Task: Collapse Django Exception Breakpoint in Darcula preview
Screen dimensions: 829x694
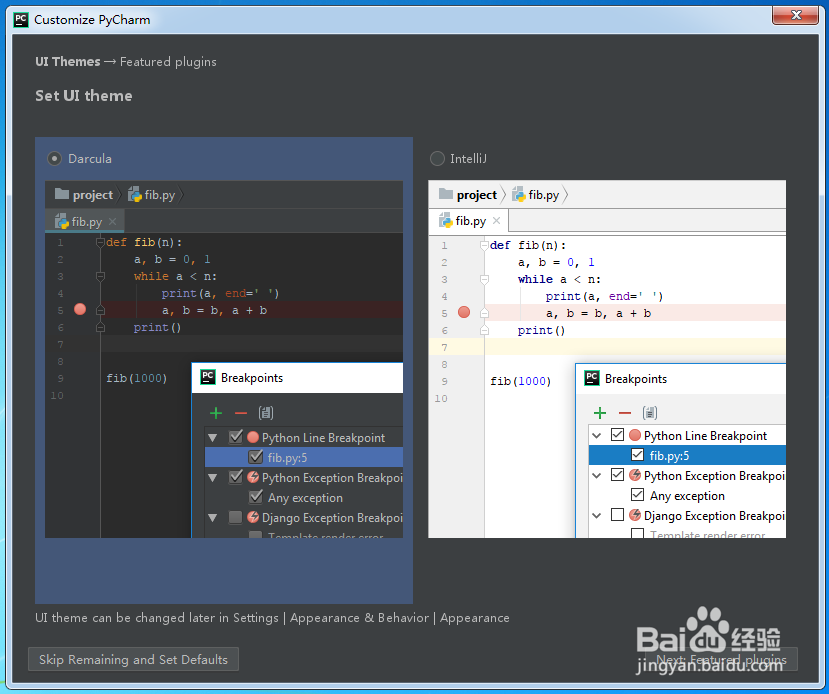Action: 213,518
